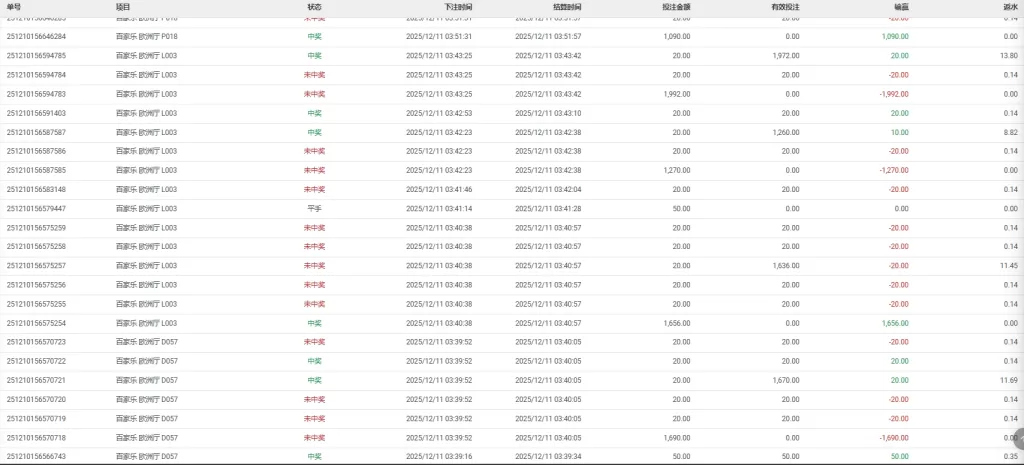1024x465 pixels.
Task: Sort by the 状态 column header
Action: [314, 6]
